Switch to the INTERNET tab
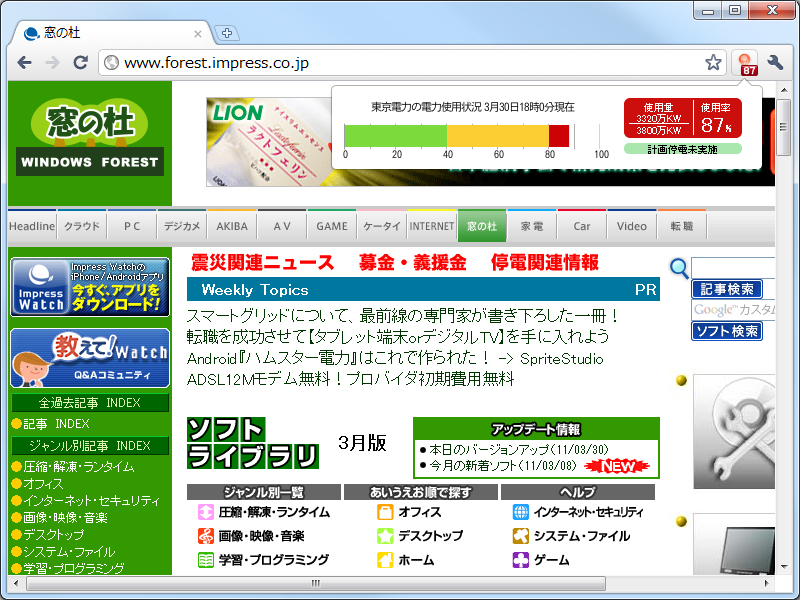 (433, 225)
